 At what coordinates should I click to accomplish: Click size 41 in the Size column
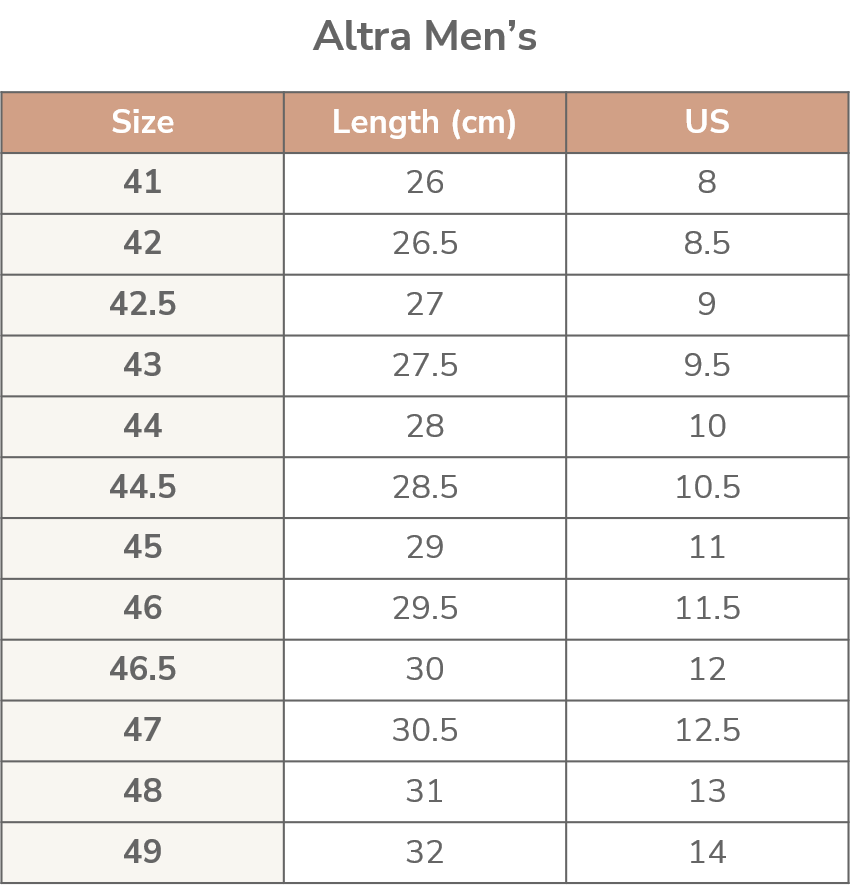point(142,183)
